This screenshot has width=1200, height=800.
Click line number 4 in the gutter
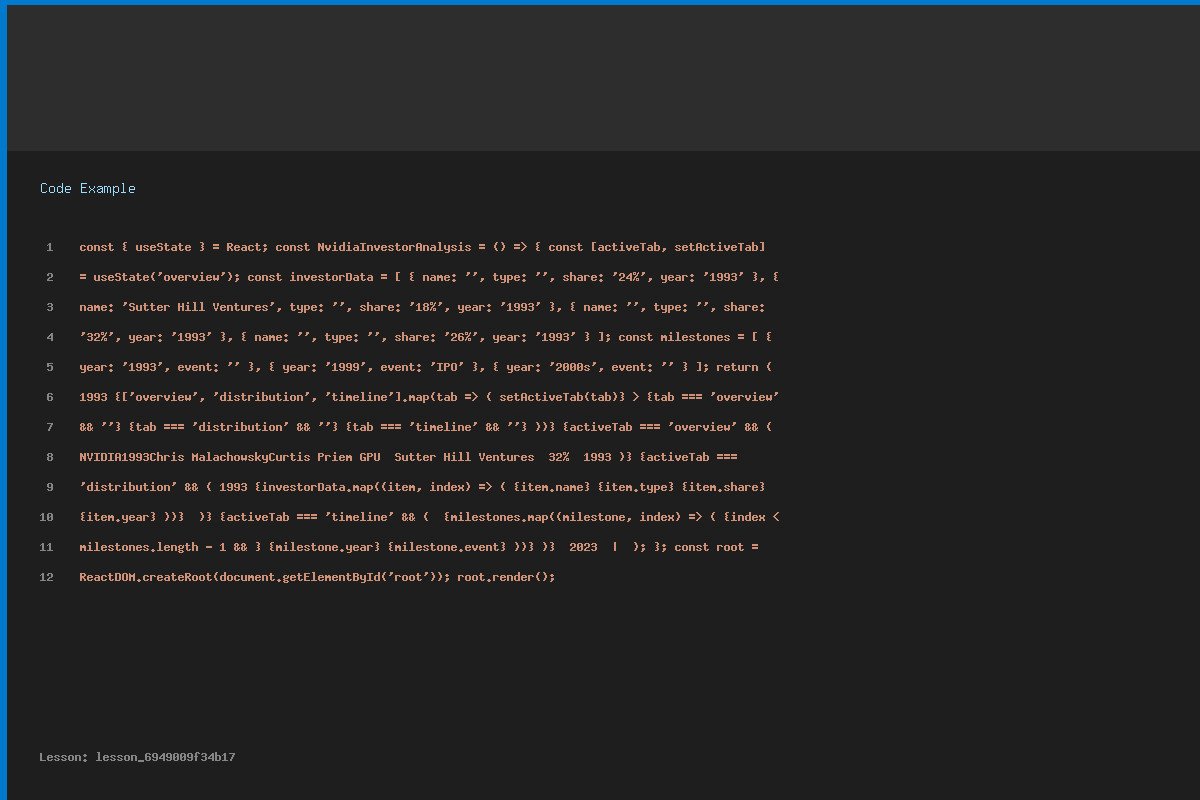[49, 337]
